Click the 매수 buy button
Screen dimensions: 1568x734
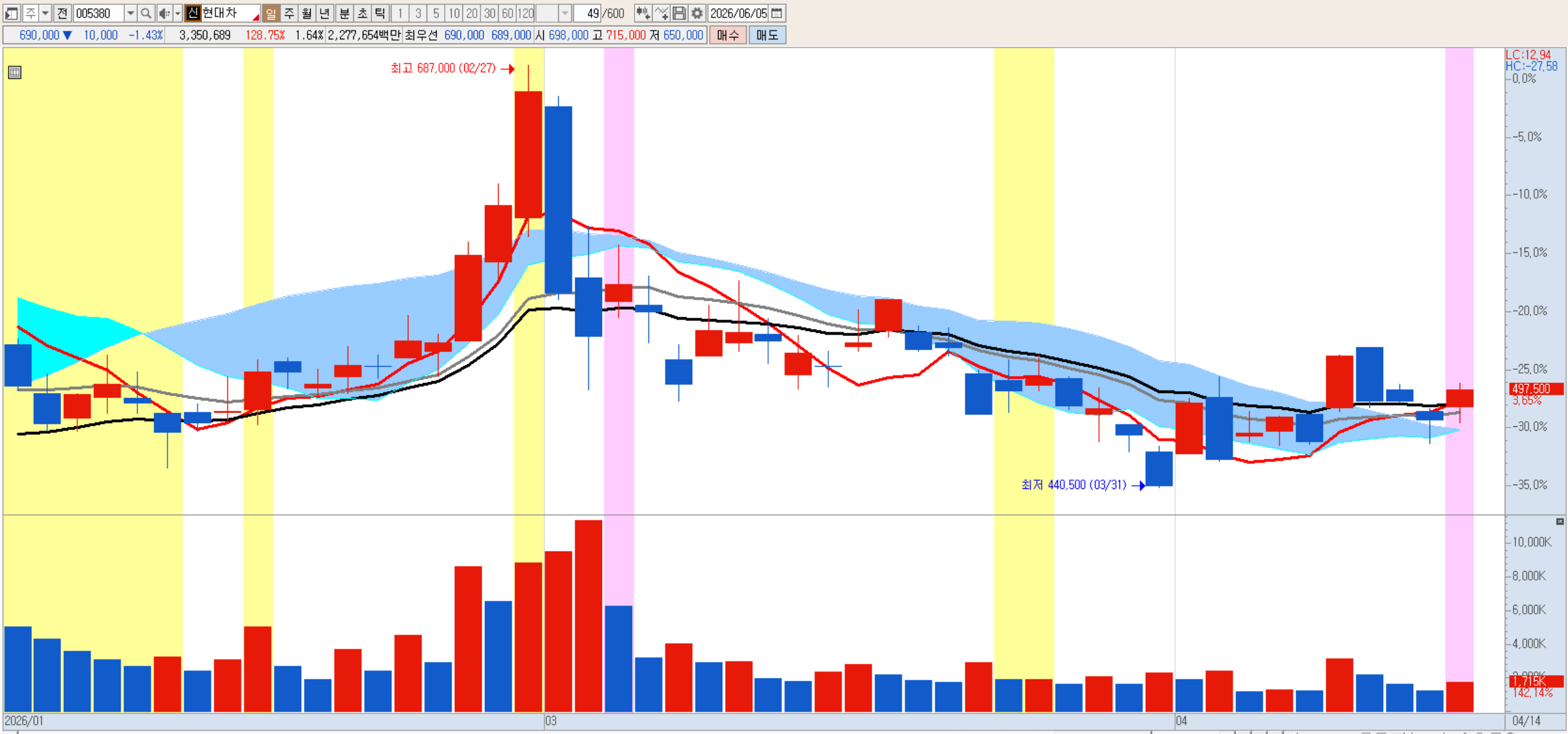click(728, 35)
